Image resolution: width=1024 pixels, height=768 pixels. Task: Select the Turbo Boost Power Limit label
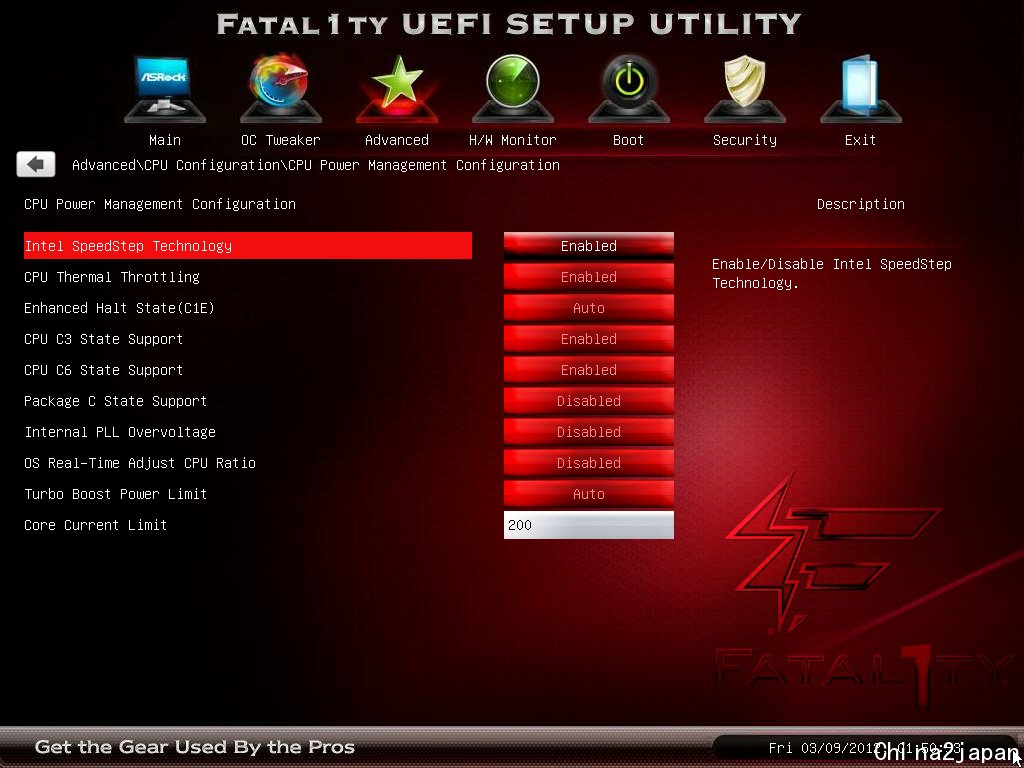pos(116,494)
